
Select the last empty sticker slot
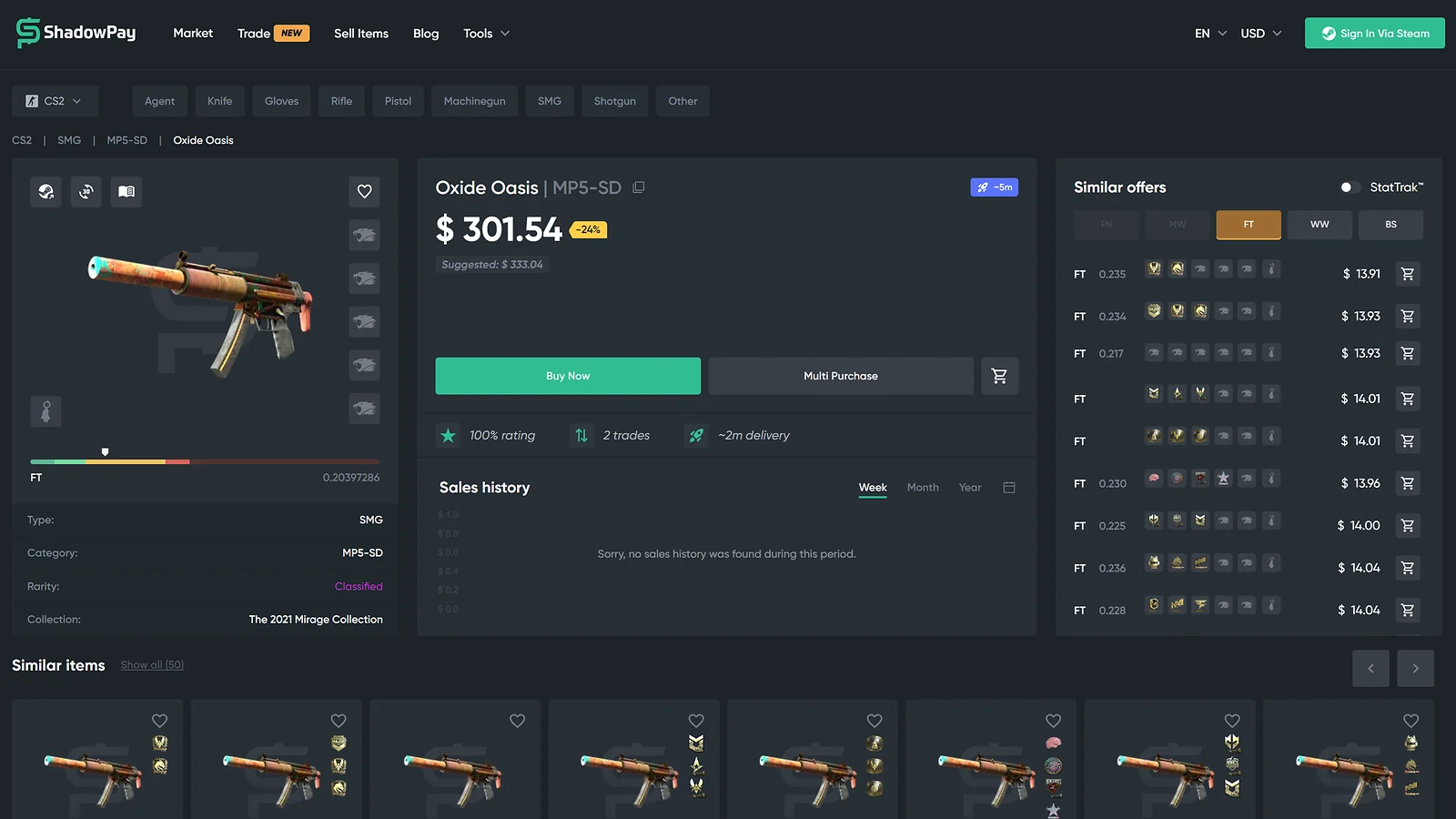pyautogui.click(x=365, y=409)
